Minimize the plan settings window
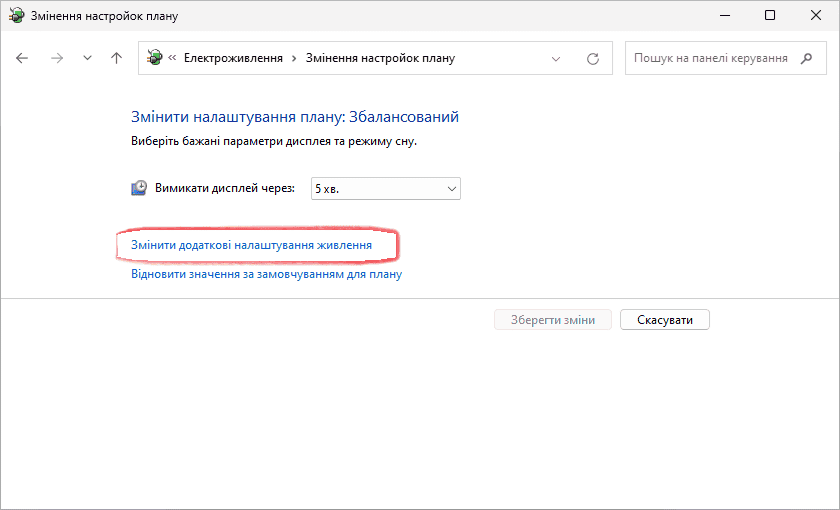 pos(721,15)
